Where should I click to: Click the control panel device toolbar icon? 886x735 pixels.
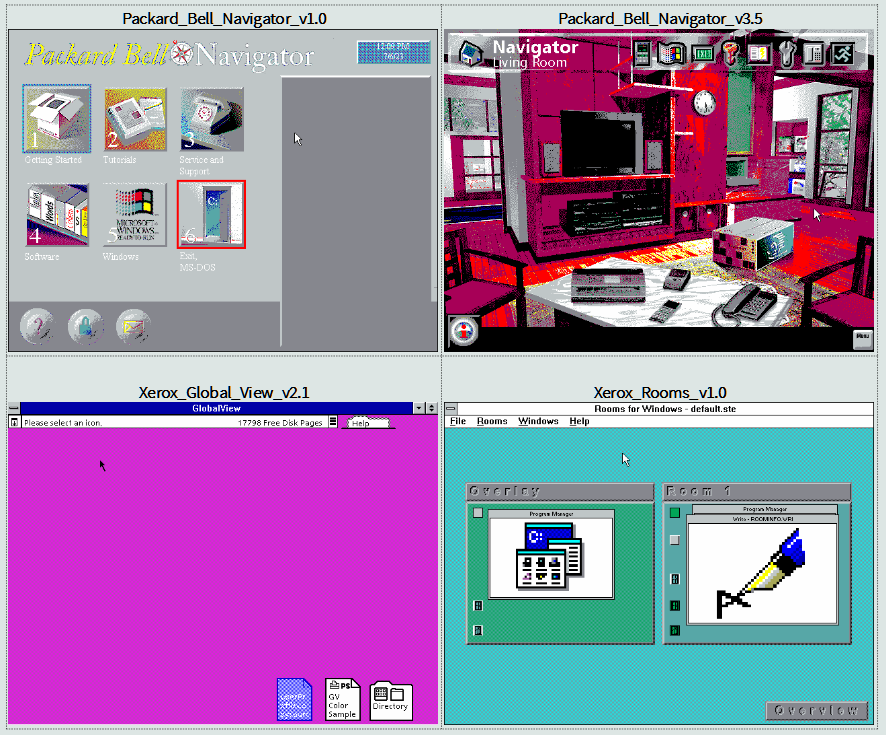642,54
